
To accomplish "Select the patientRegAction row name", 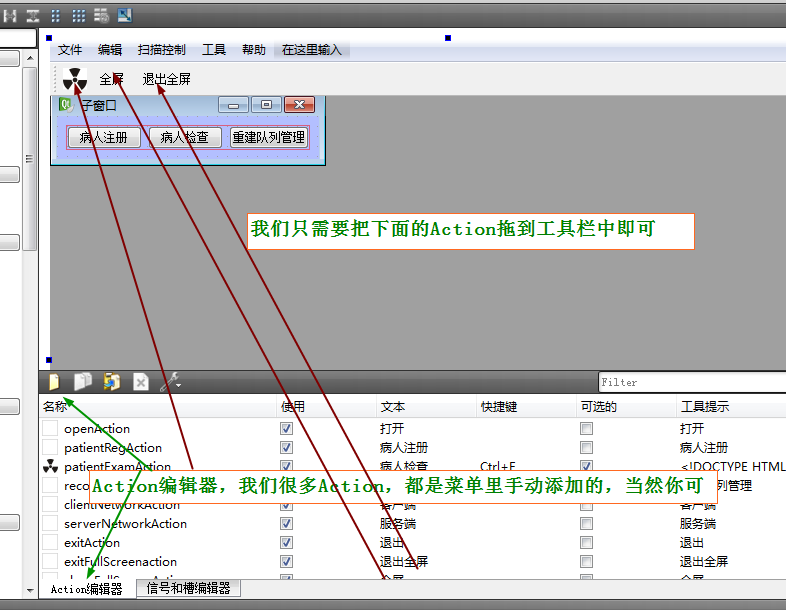I will pos(113,448).
